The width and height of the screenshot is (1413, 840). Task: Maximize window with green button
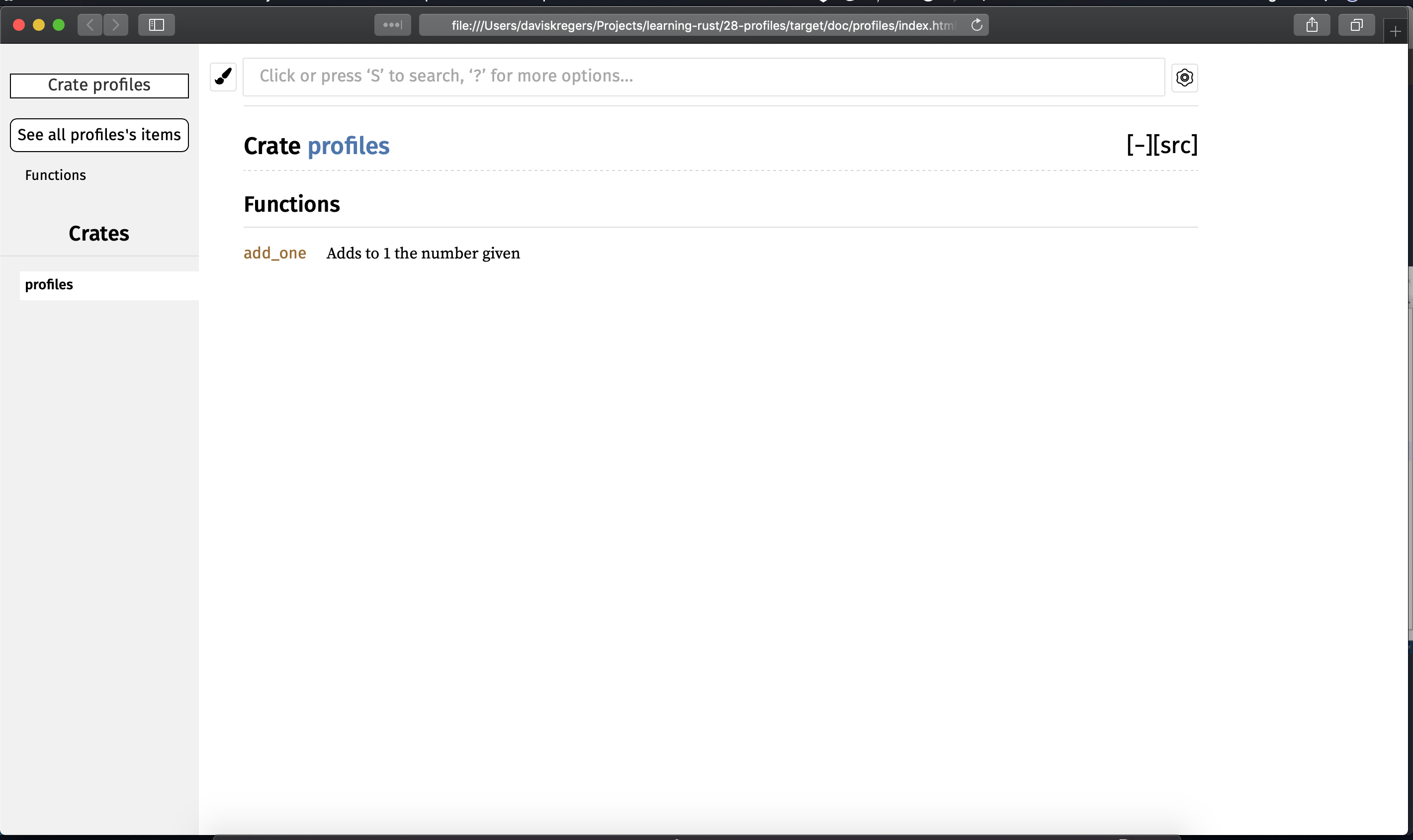(x=58, y=25)
